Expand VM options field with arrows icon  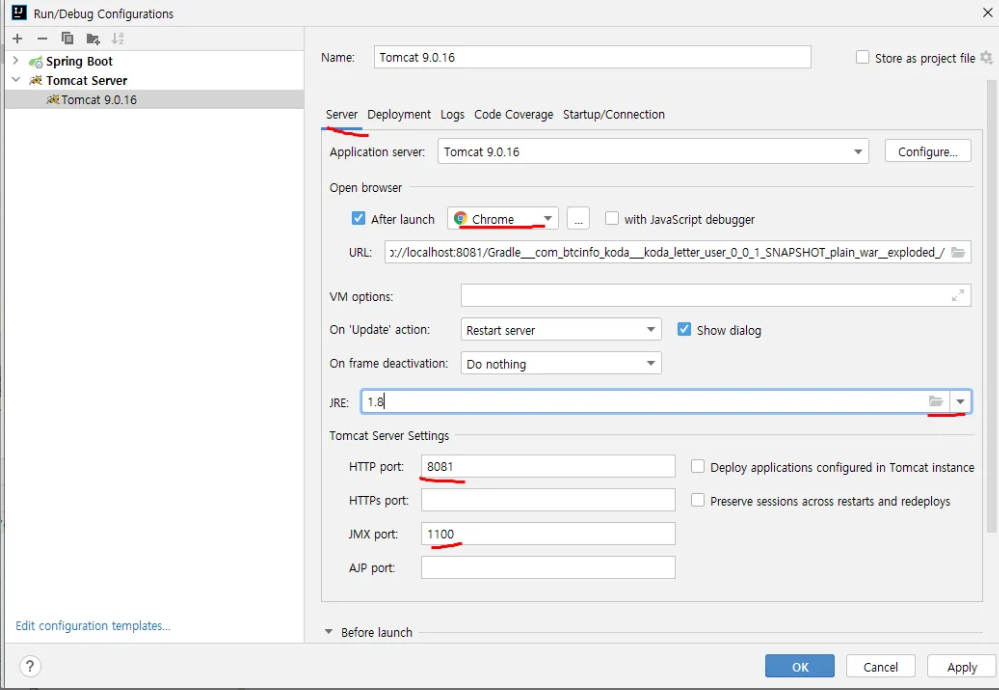pyautogui.click(x=958, y=296)
